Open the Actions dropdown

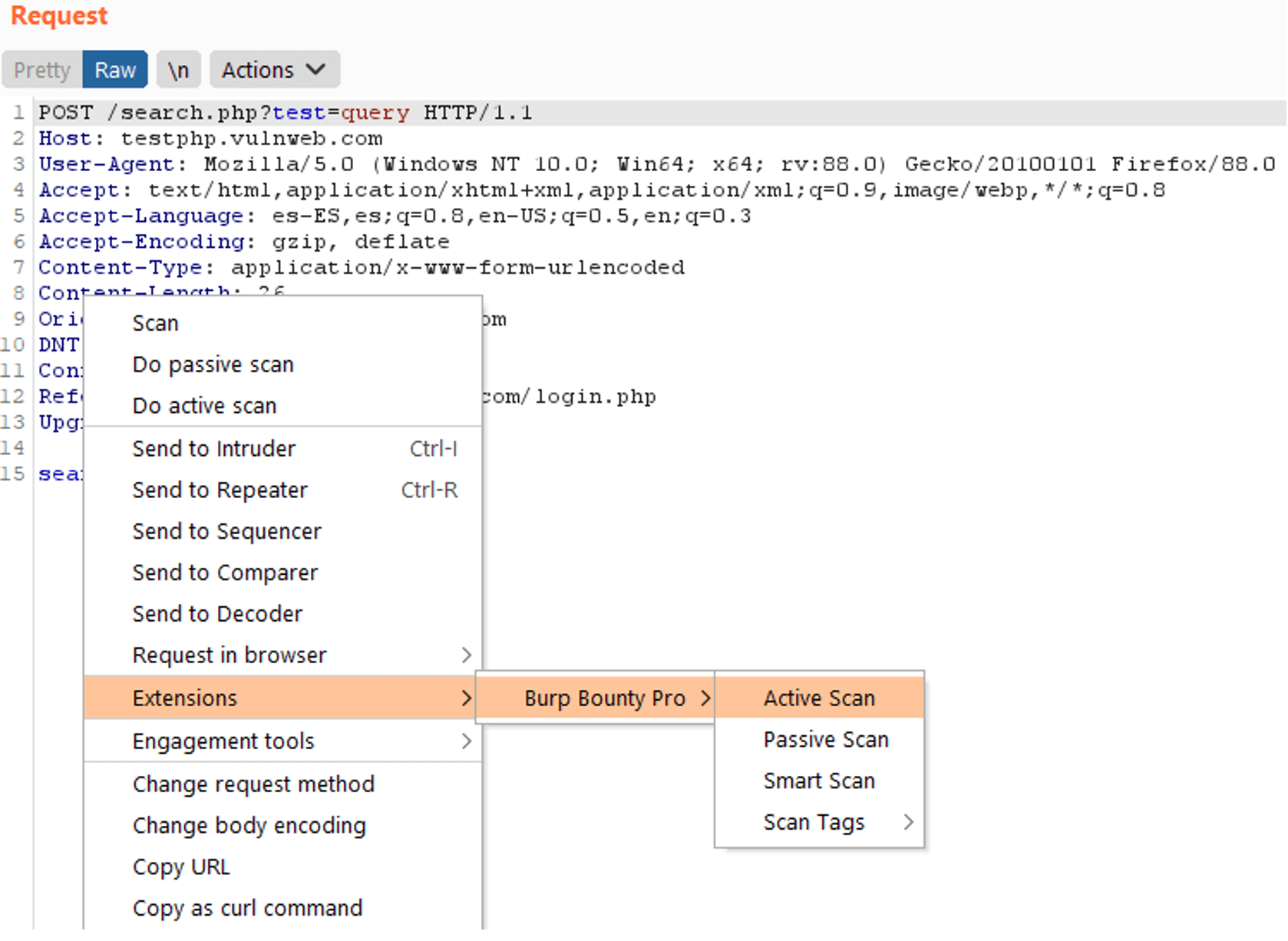[273, 69]
